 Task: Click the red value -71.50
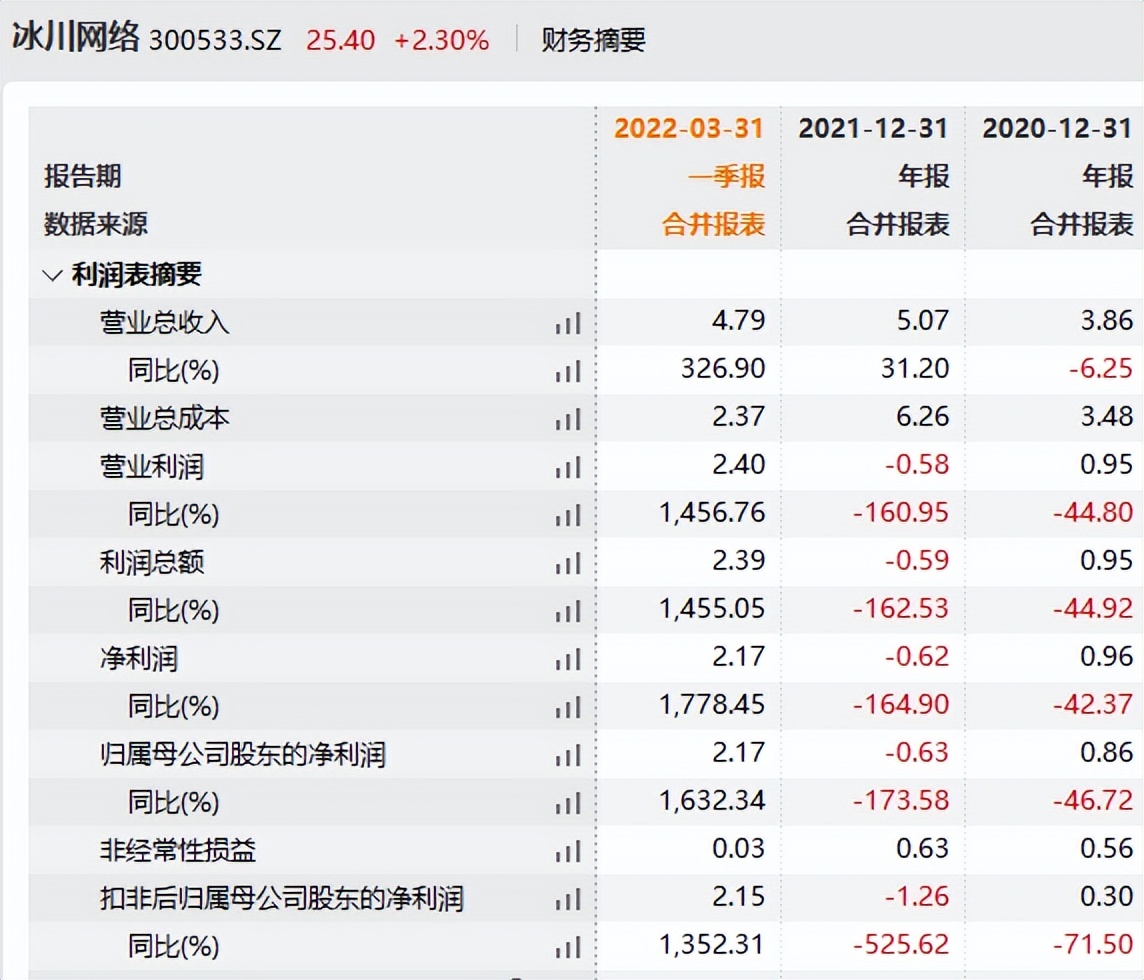pyautogui.click(x=1093, y=945)
